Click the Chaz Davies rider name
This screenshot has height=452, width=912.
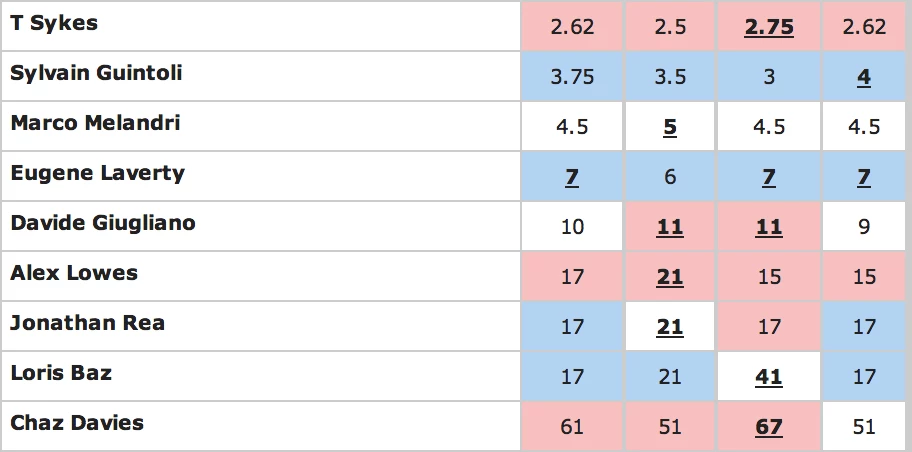tap(77, 423)
